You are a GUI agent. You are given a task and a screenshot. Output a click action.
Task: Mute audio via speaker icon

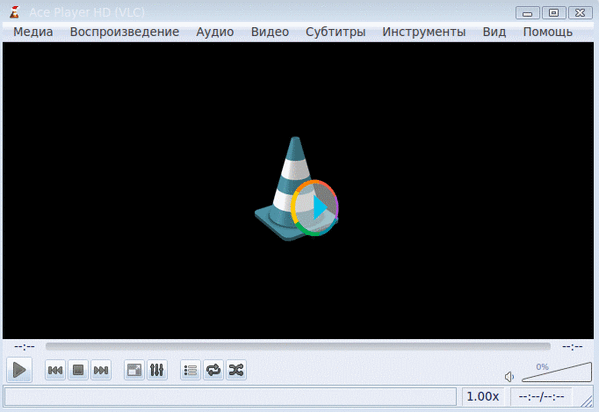pyautogui.click(x=509, y=377)
